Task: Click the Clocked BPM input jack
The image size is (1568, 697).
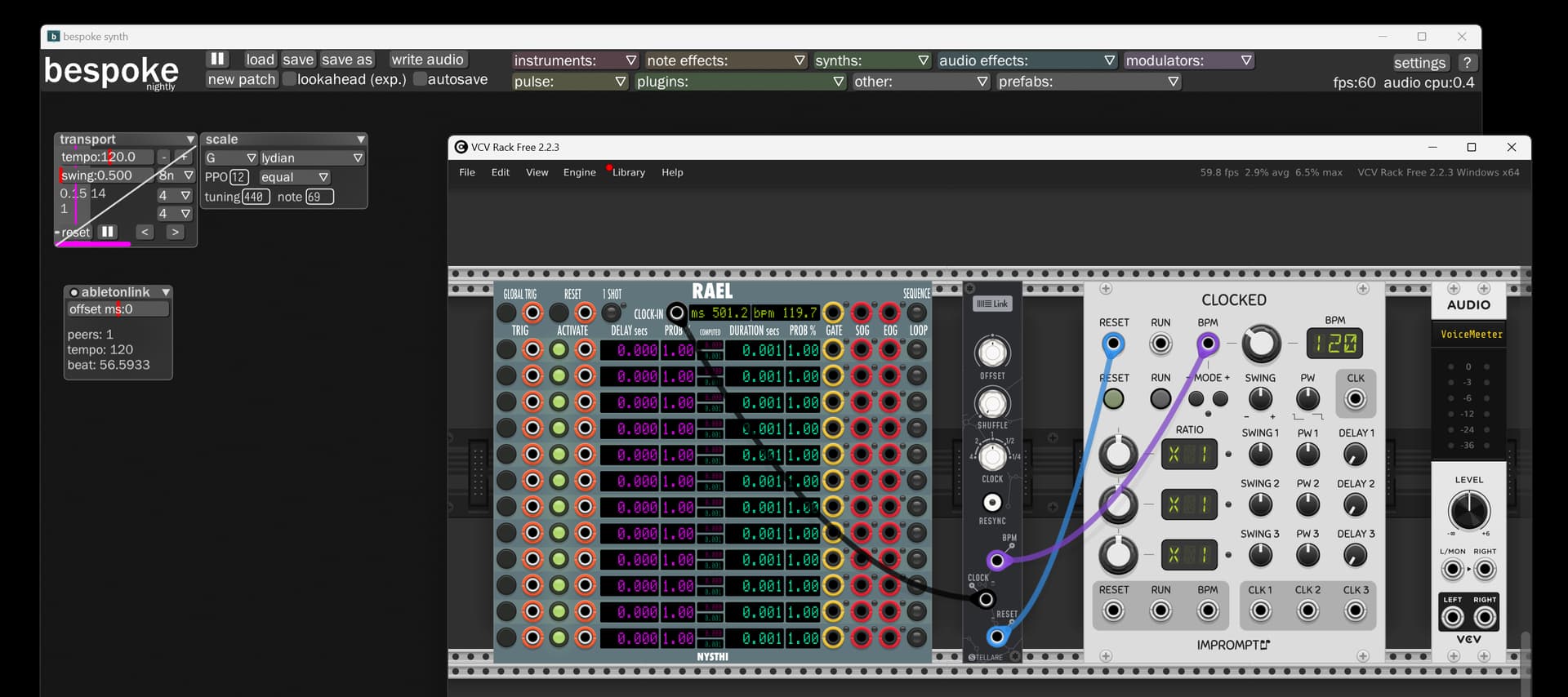Action: pos(1208,344)
